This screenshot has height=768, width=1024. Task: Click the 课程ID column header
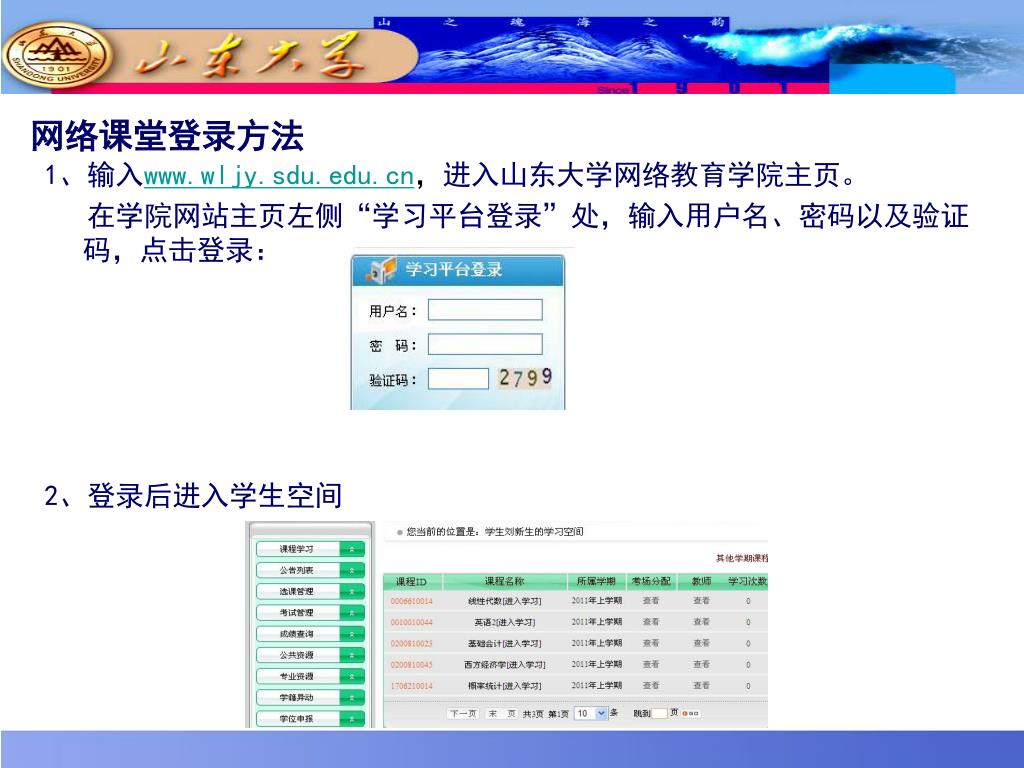411,581
